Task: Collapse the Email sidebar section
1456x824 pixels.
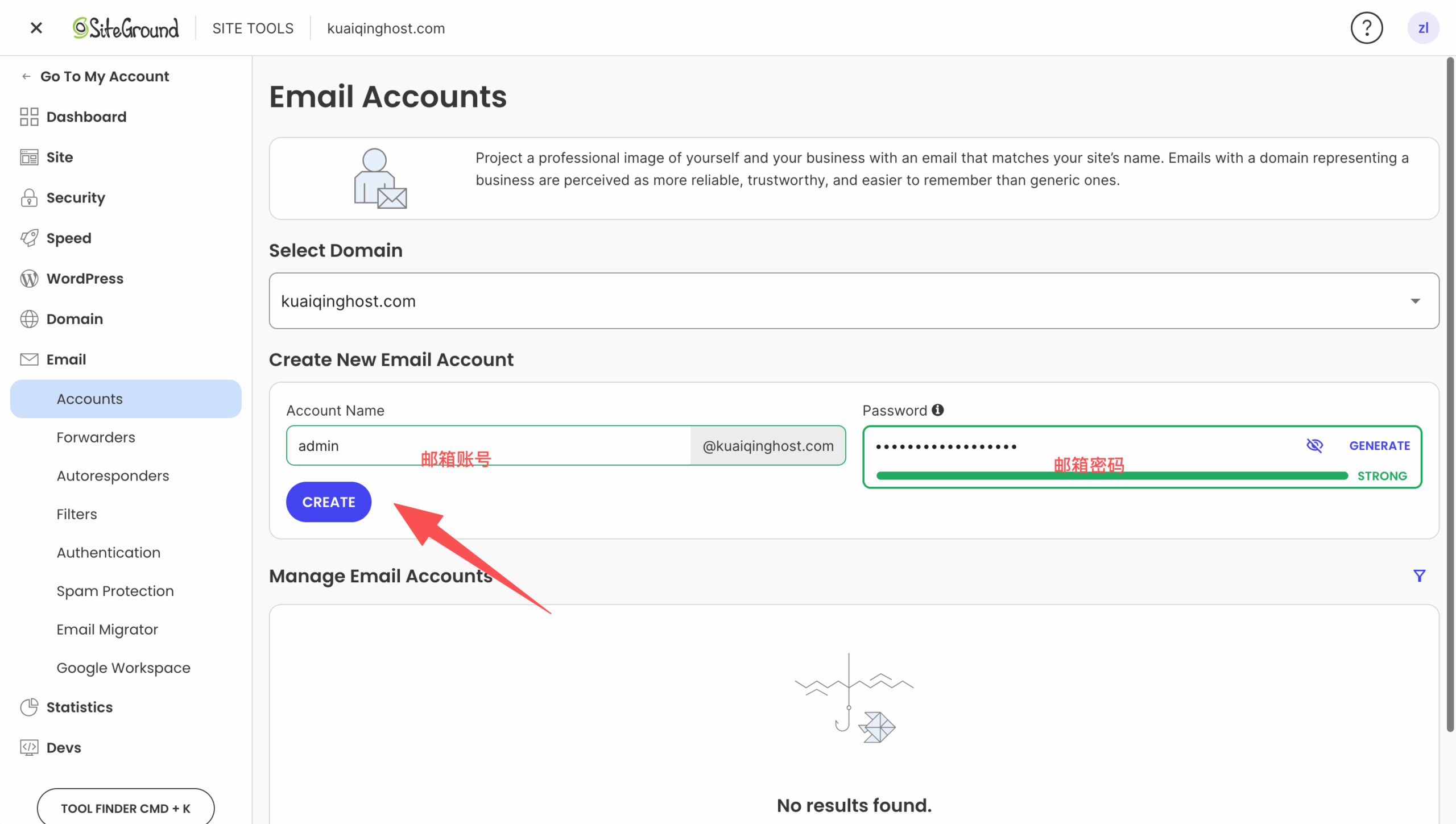Action: pos(66,359)
